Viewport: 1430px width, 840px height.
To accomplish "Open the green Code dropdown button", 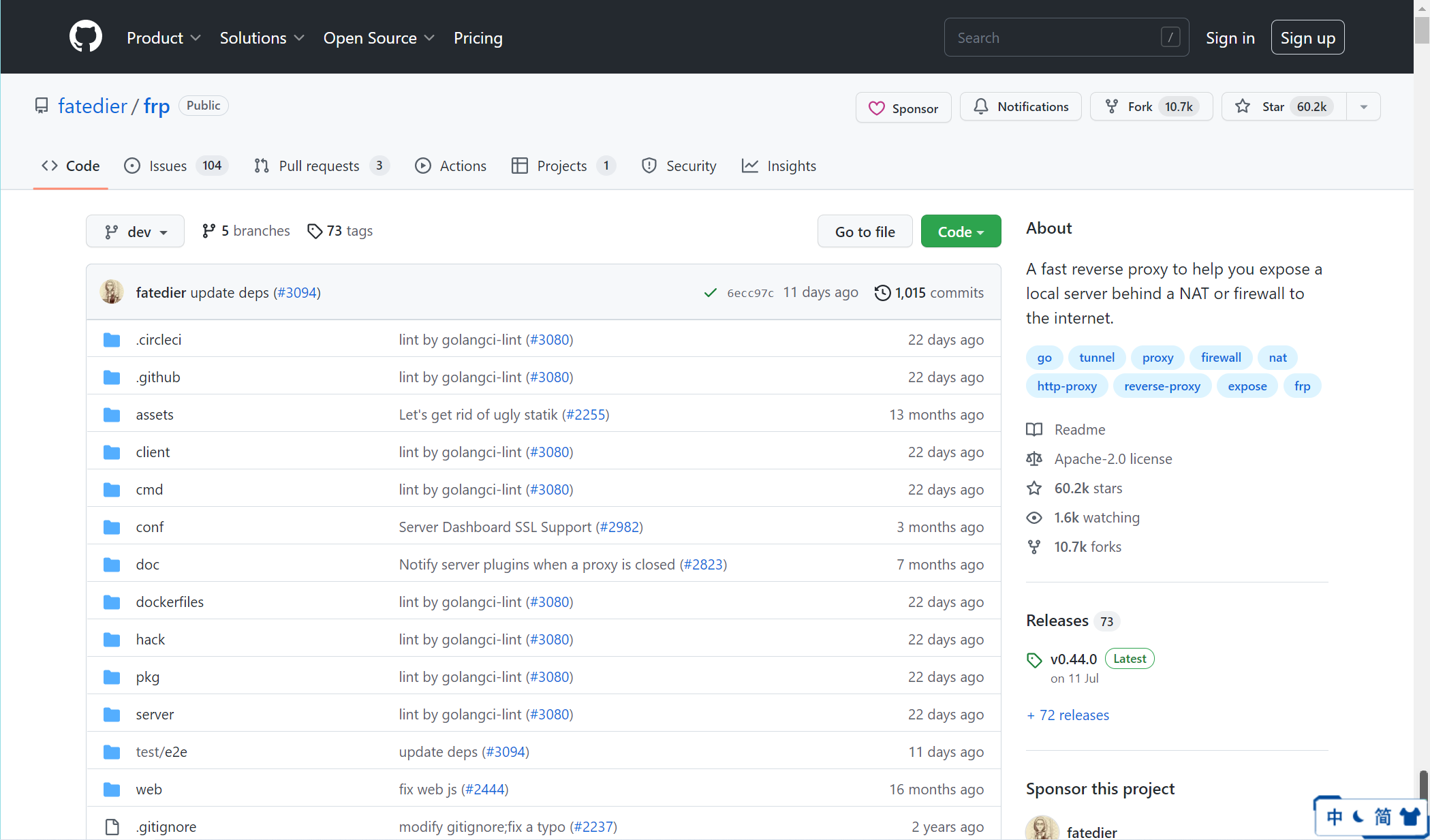I will pyautogui.click(x=961, y=232).
